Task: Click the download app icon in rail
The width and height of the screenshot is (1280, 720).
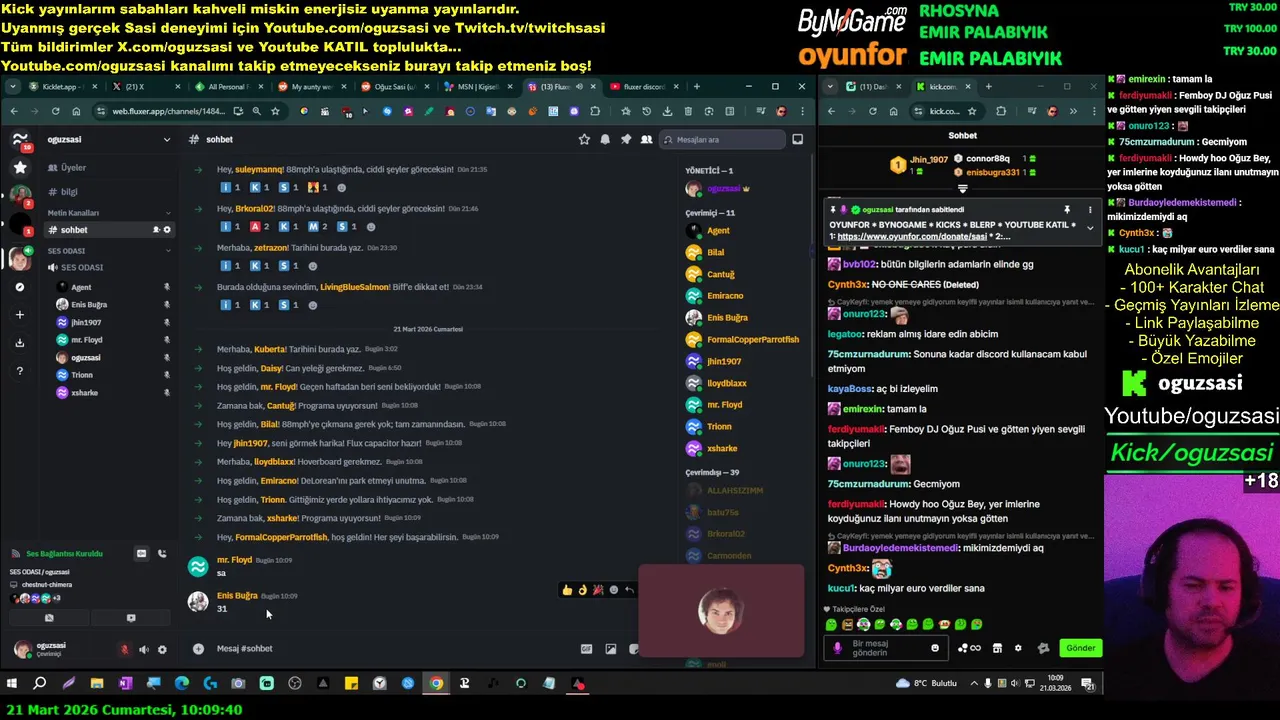Action: (x=20, y=343)
